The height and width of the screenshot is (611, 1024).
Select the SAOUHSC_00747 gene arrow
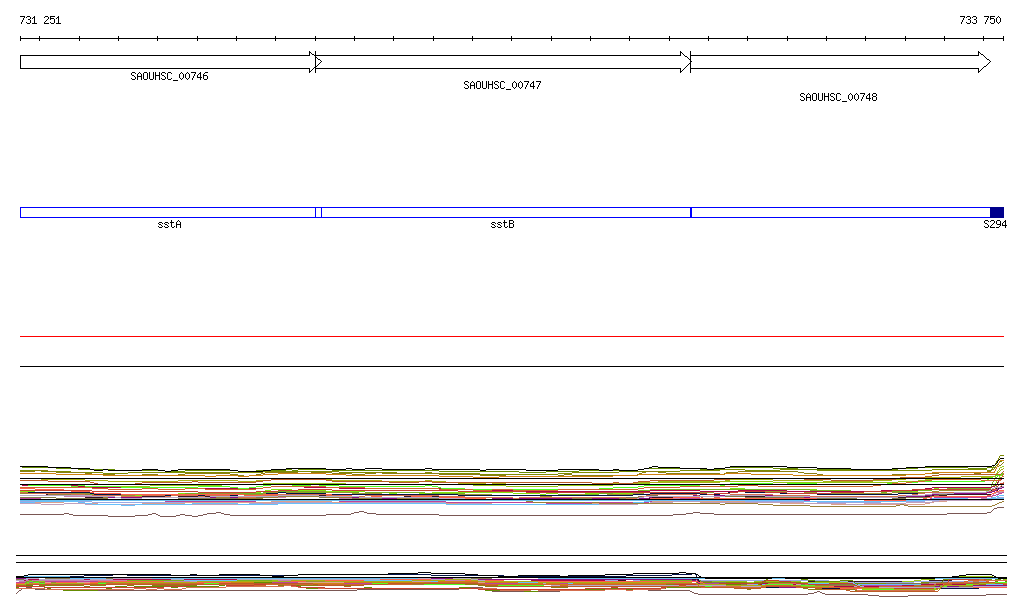coord(502,62)
